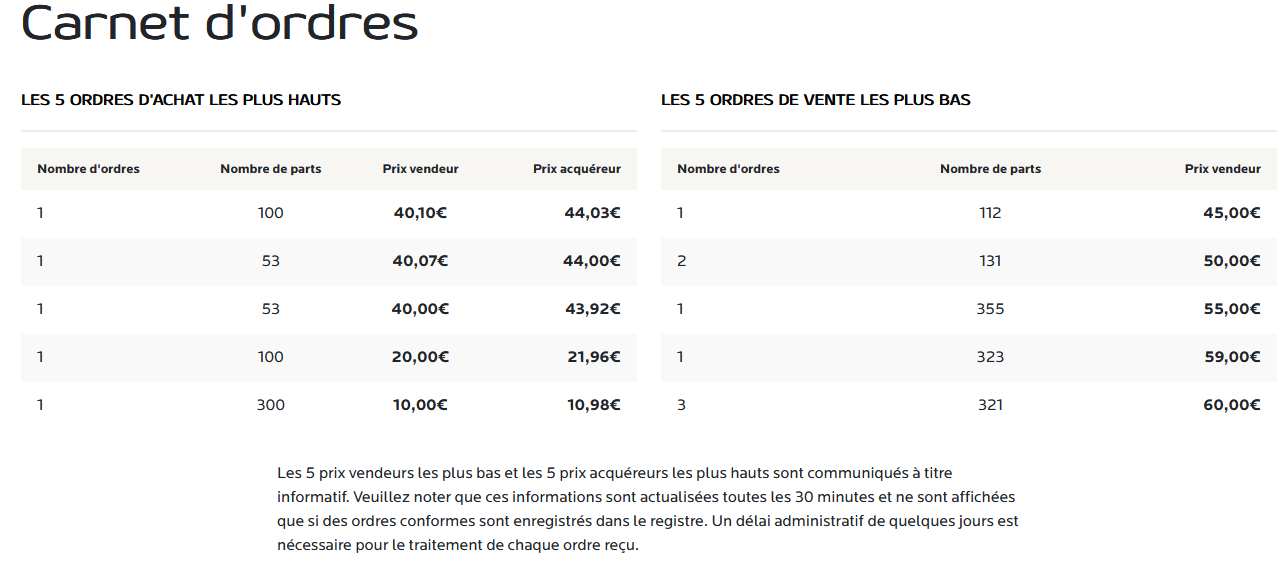Click 'Nombre de parts' header in buy table
Viewport: 1280px width, 571px height.
[x=271, y=169]
